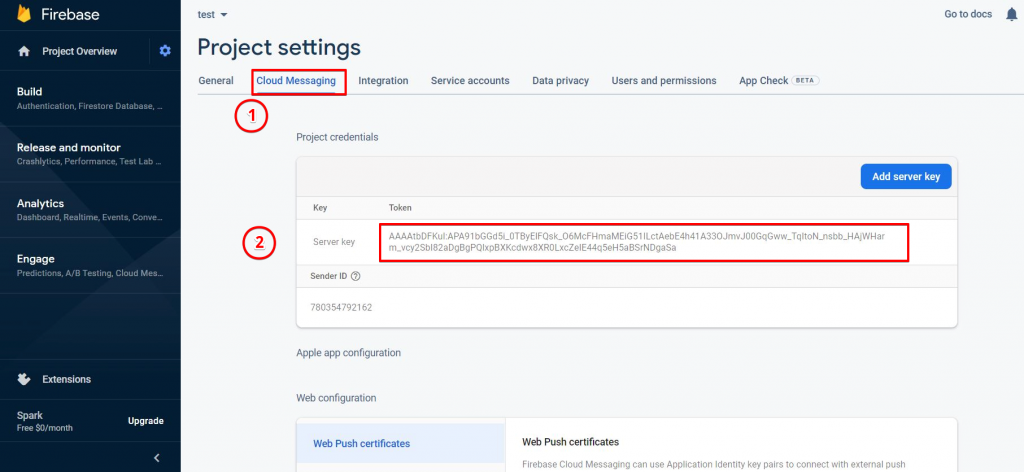Click the server key token text

pos(637,242)
